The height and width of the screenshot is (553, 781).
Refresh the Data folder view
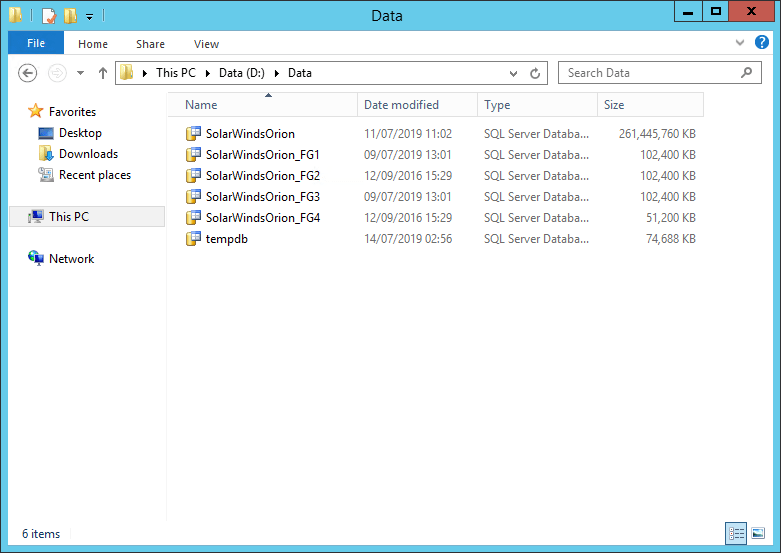535,73
